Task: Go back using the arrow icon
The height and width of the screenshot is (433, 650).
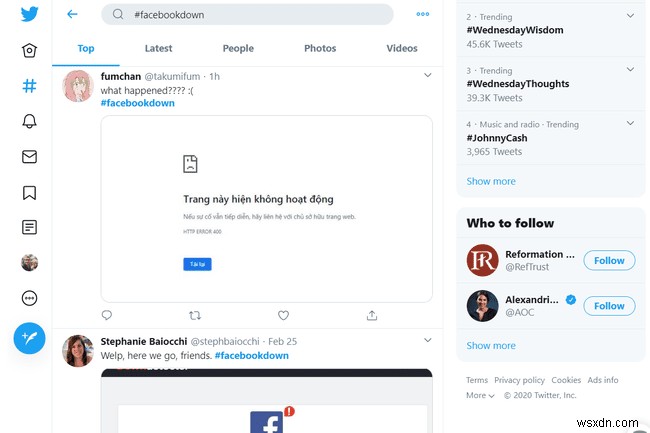Action: tap(72, 14)
